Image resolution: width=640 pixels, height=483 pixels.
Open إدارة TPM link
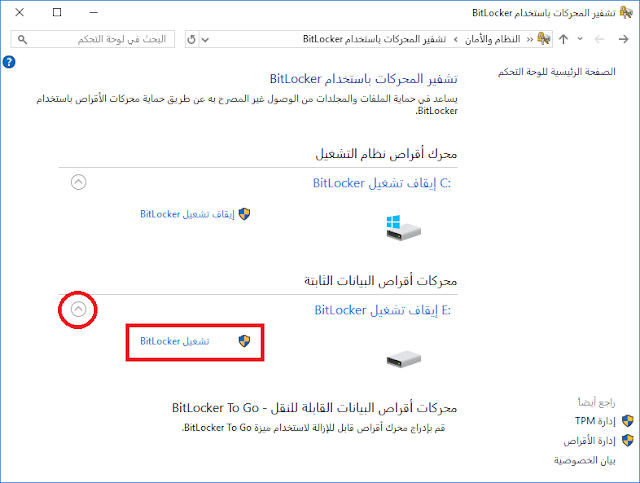[595, 421]
